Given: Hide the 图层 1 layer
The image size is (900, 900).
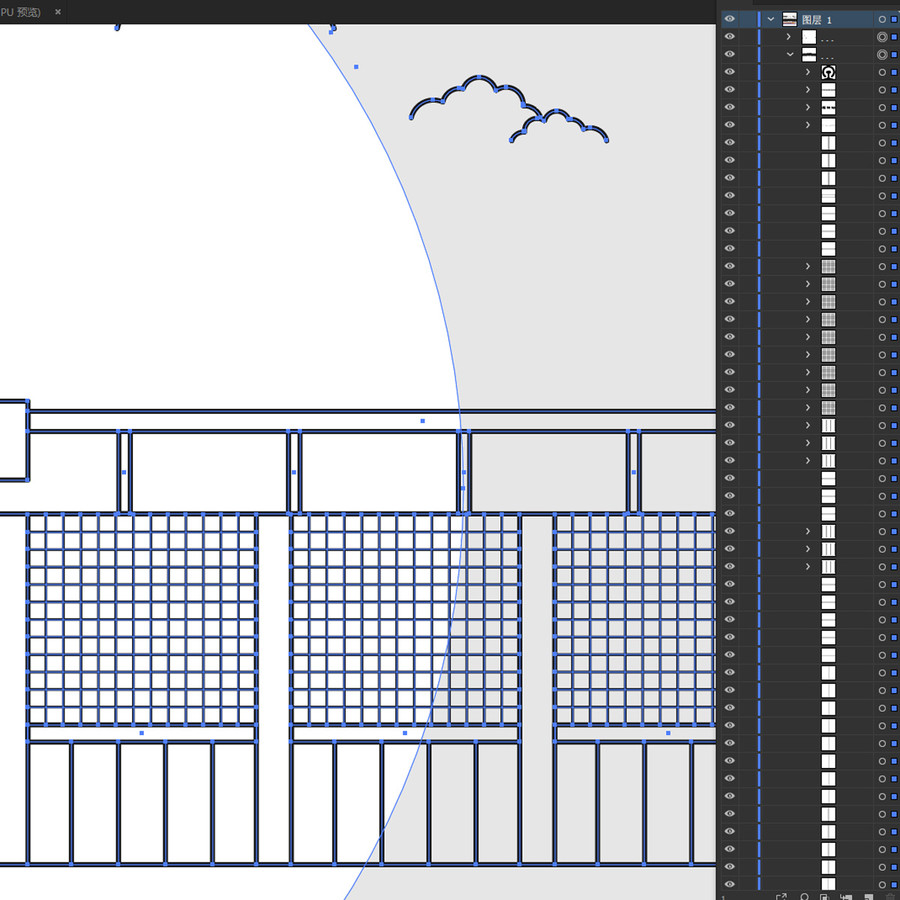Looking at the screenshot, I should [x=730, y=19].
